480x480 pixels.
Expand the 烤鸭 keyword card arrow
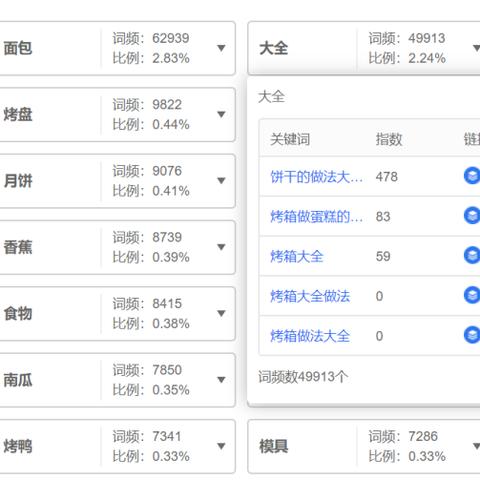pos(221,446)
